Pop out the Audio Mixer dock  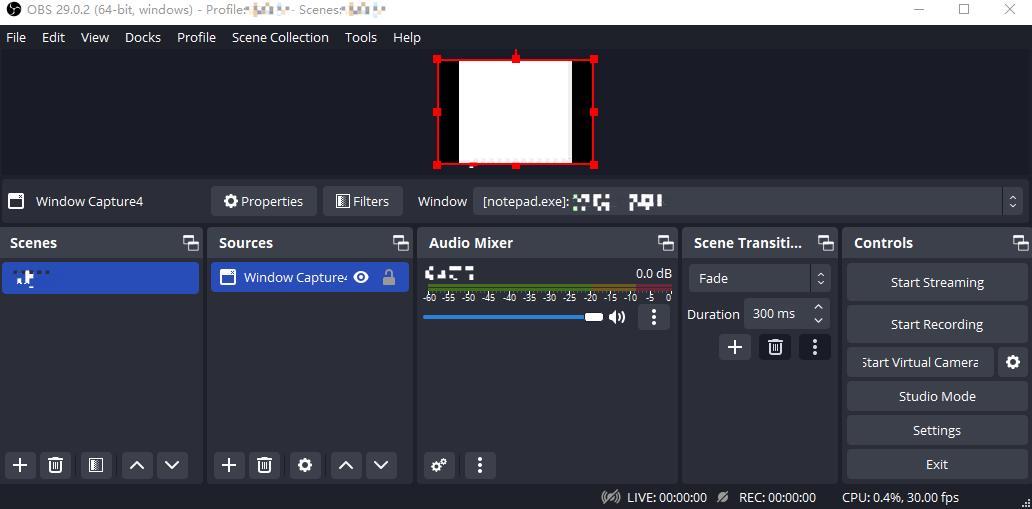(x=665, y=243)
